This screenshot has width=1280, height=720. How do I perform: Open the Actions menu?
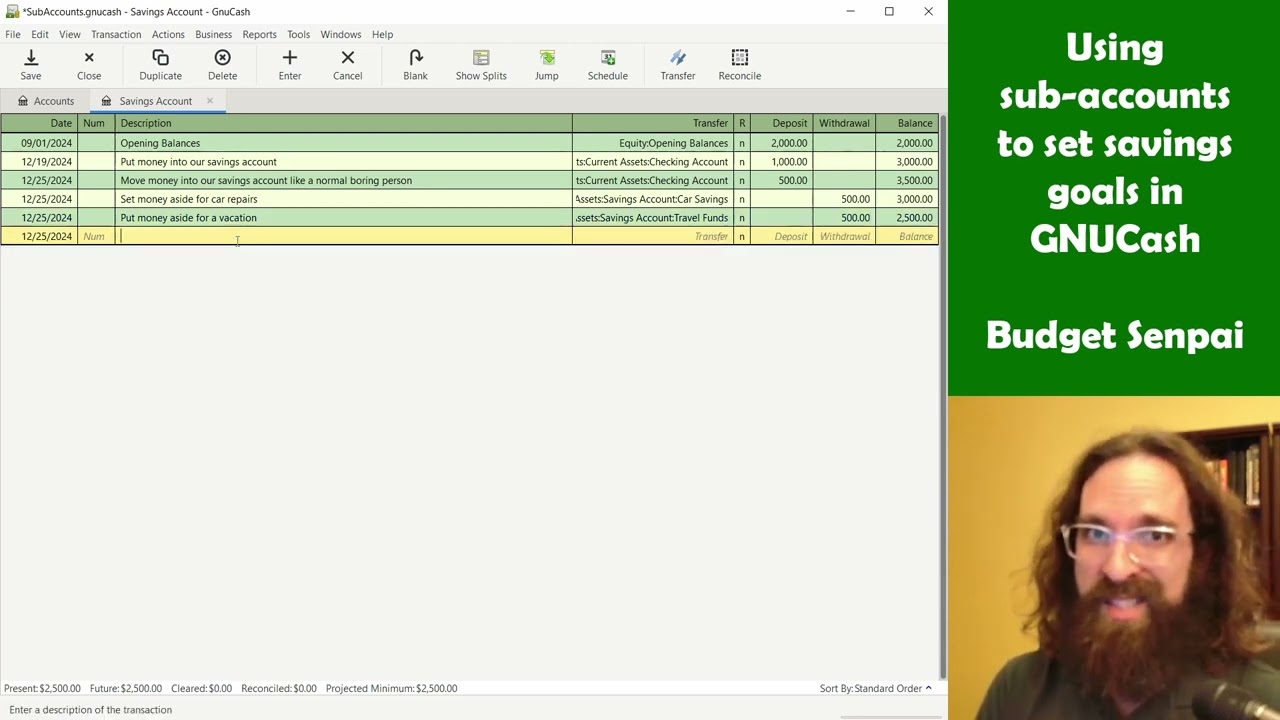pos(168,34)
